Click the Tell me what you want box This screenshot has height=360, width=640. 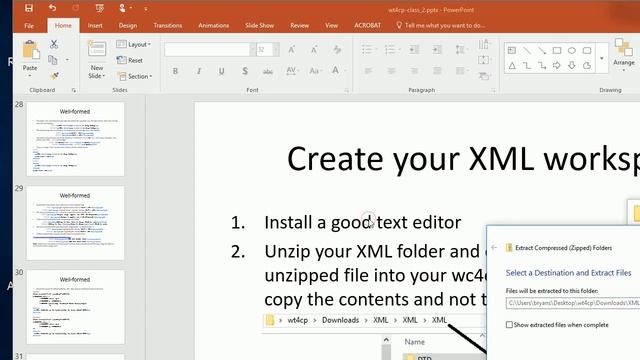tap(441, 26)
